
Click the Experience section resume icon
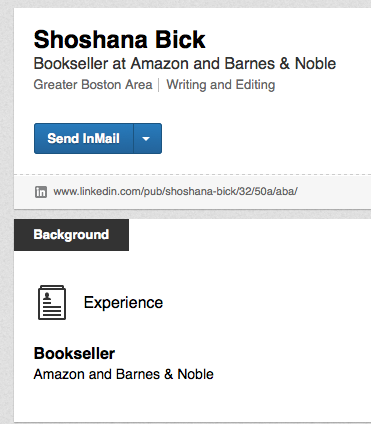(x=52, y=302)
